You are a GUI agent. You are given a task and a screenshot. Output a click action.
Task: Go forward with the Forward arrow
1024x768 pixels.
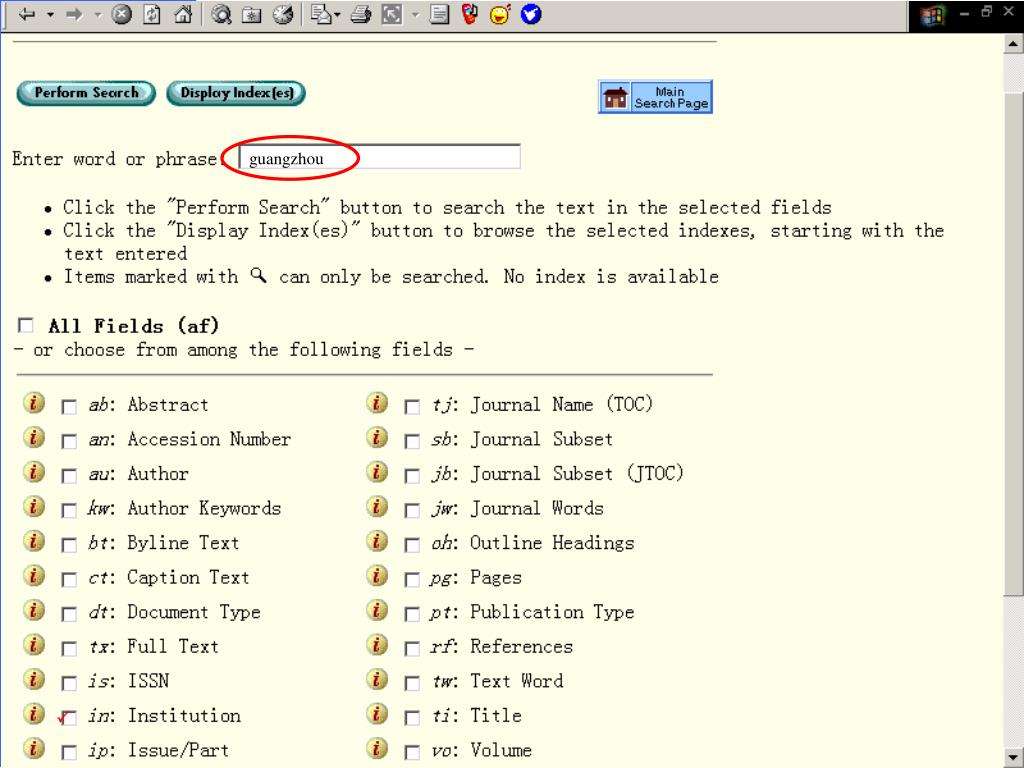[x=74, y=14]
